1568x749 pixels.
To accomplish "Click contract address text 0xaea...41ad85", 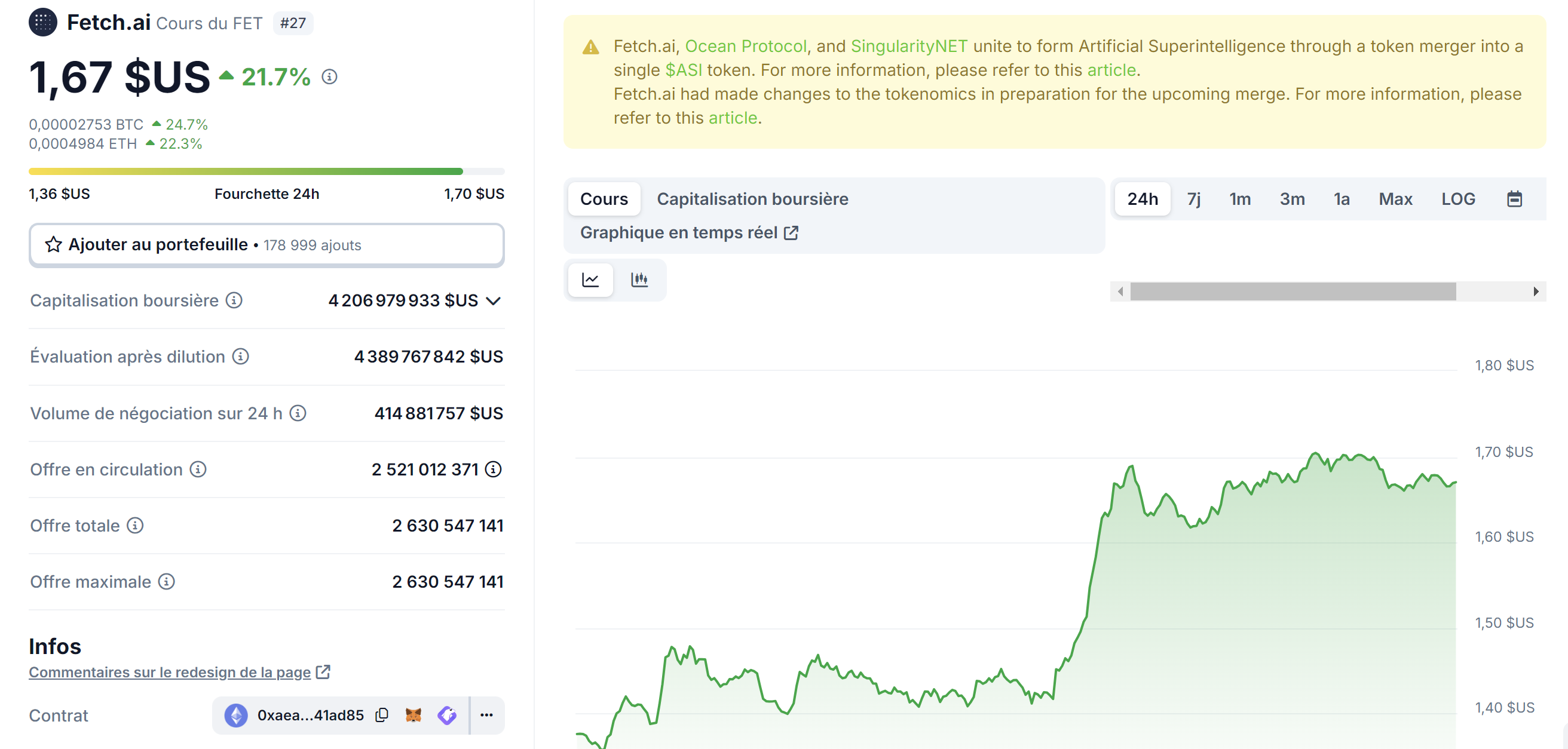I will (311, 715).
